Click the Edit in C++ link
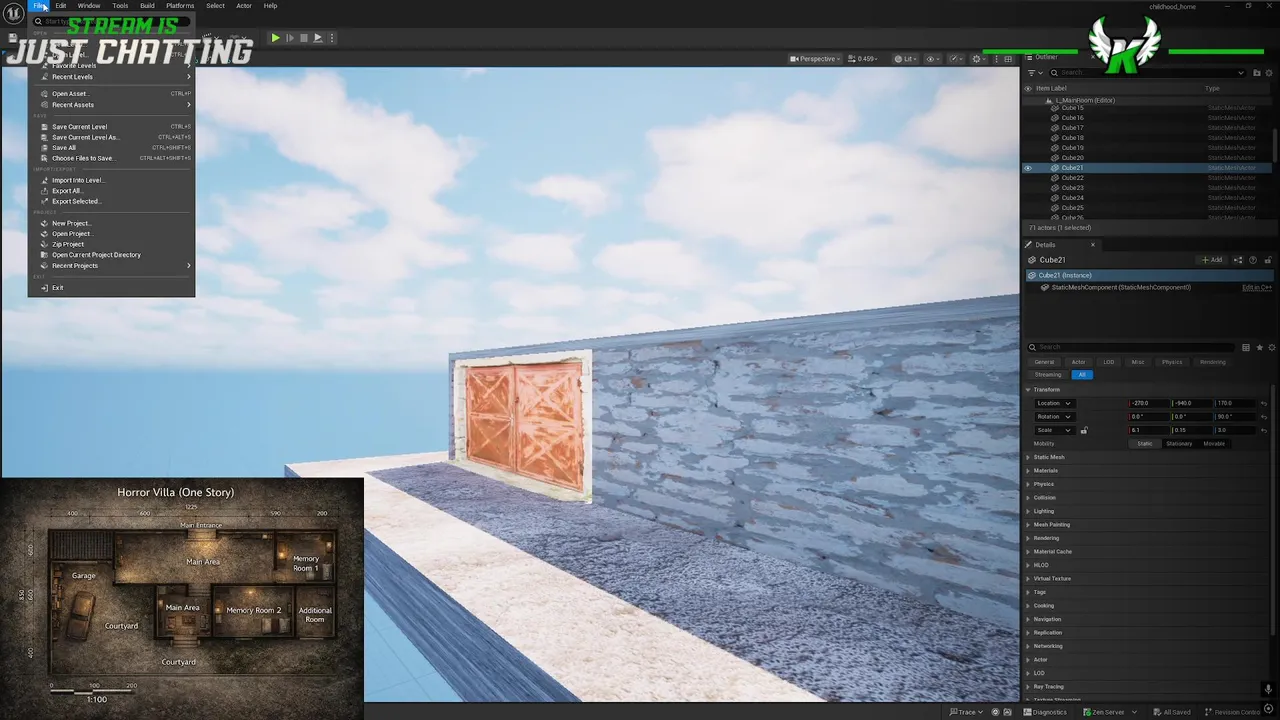This screenshot has width=1280, height=720. click(x=1257, y=288)
